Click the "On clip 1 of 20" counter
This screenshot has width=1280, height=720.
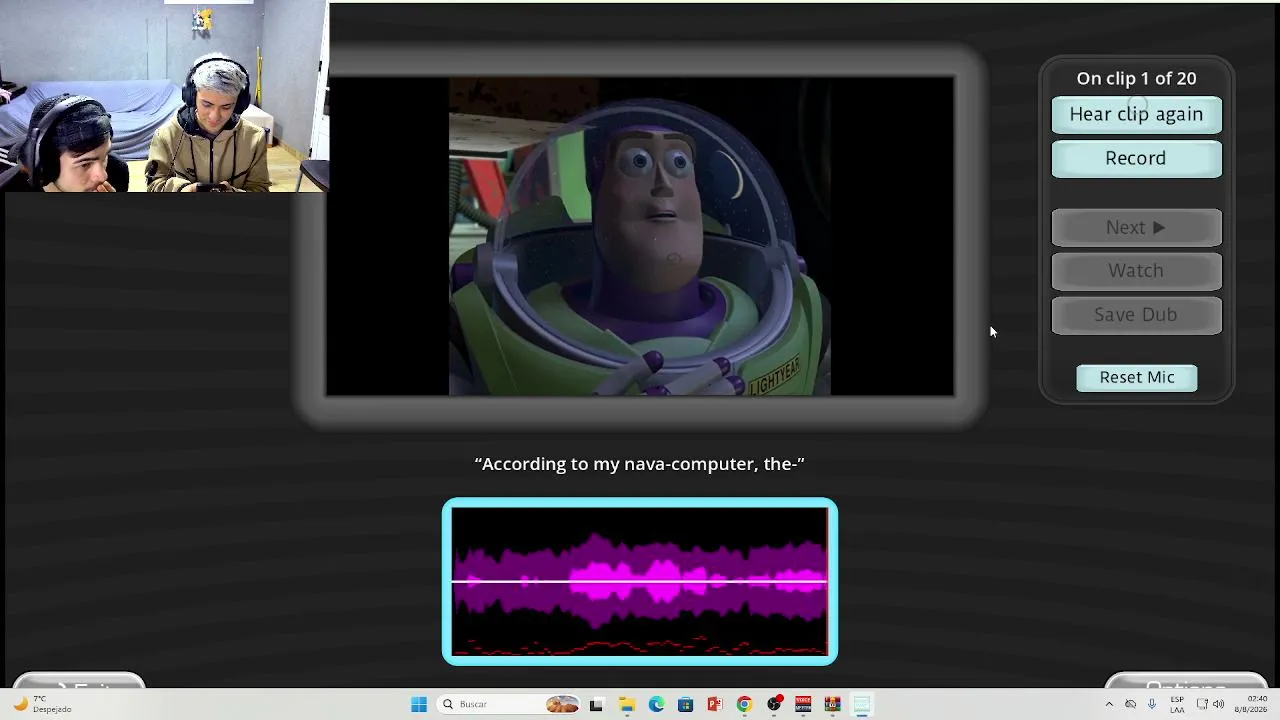point(1136,78)
